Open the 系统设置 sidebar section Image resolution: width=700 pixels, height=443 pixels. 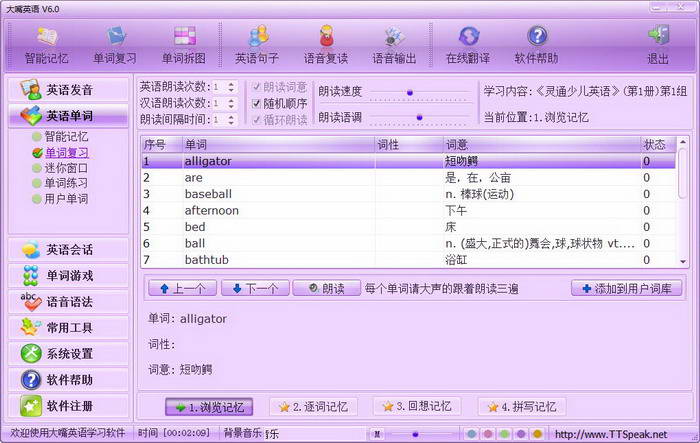(x=70, y=353)
